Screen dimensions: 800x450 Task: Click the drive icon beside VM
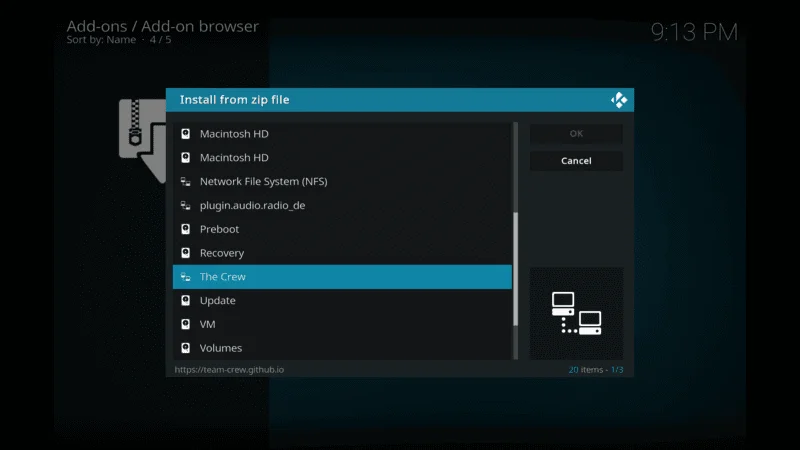coord(186,324)
